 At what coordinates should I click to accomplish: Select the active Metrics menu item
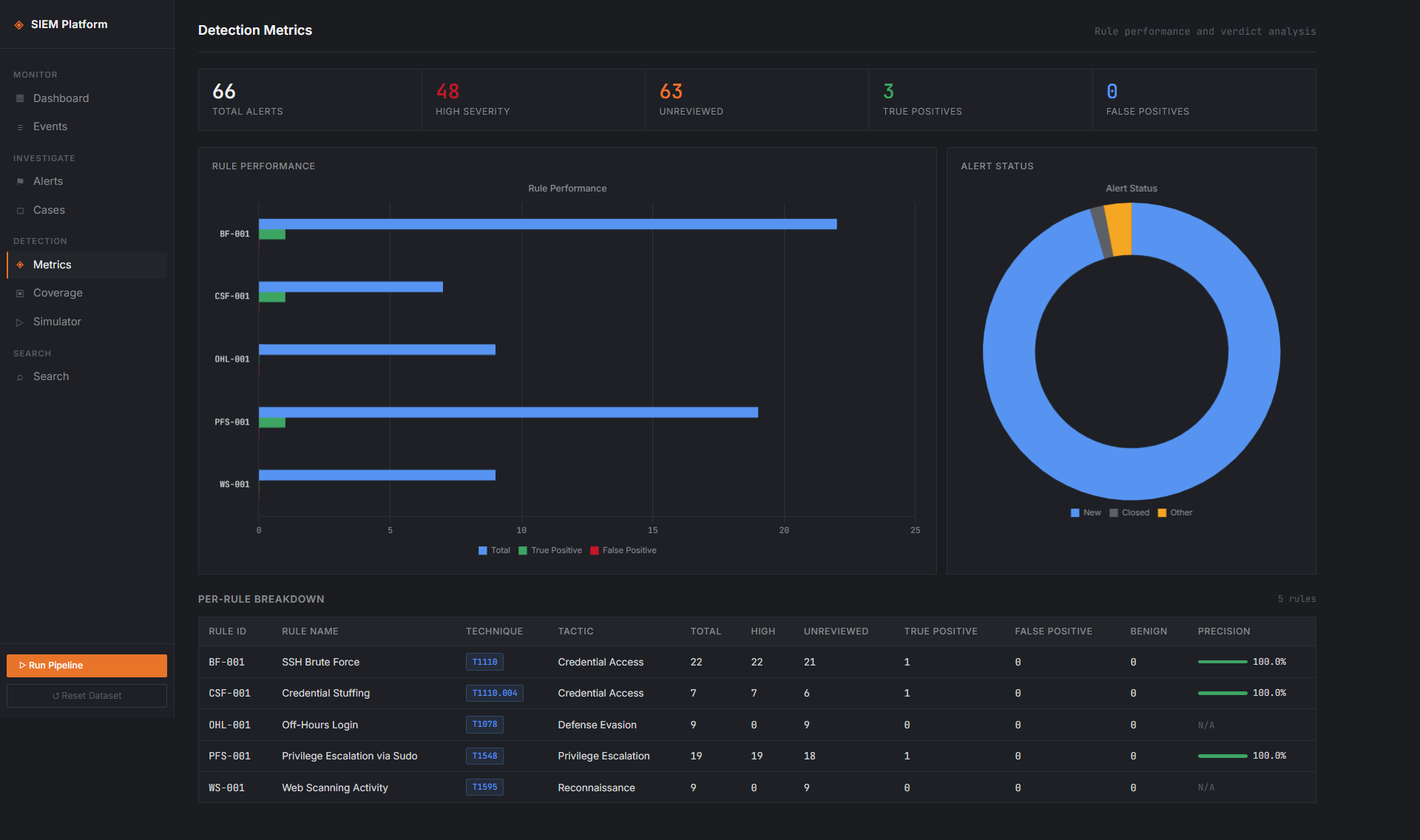[x=87, y=265]
